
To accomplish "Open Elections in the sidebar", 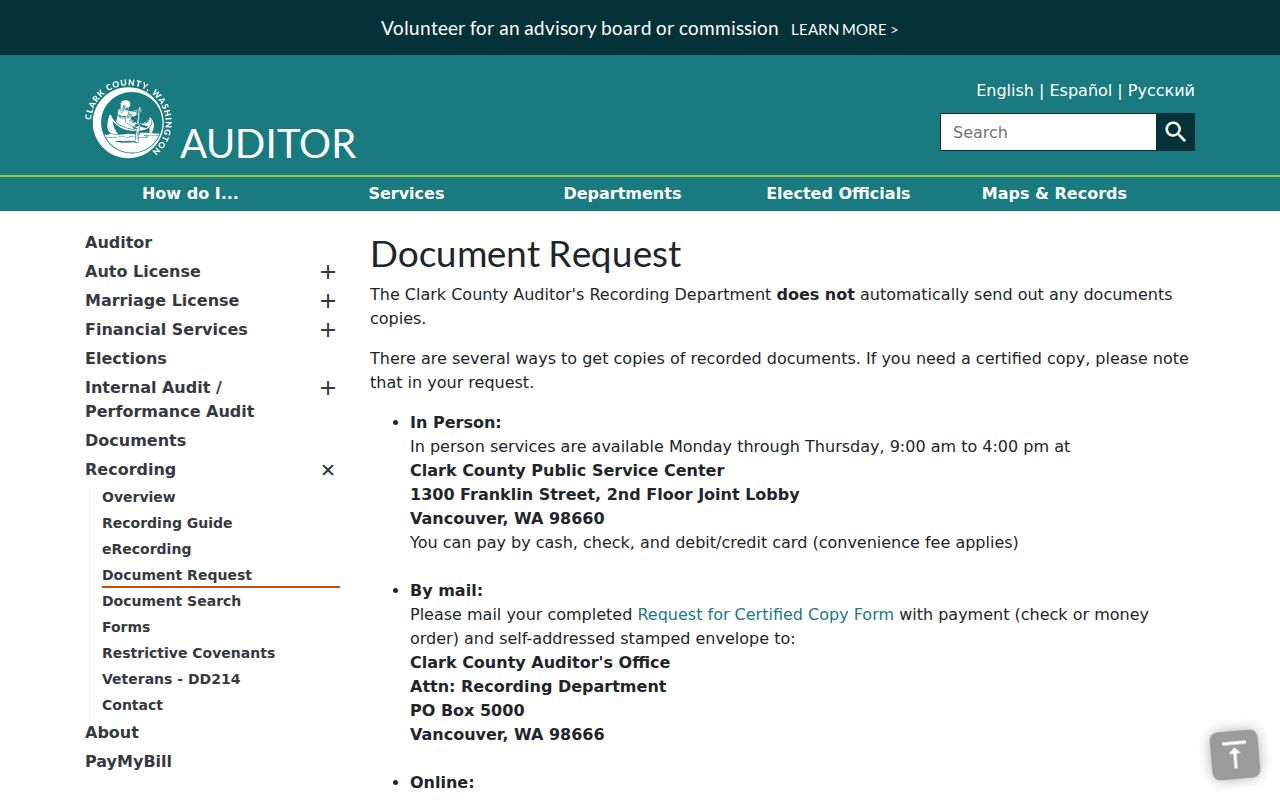I will [x=126, y=358].
